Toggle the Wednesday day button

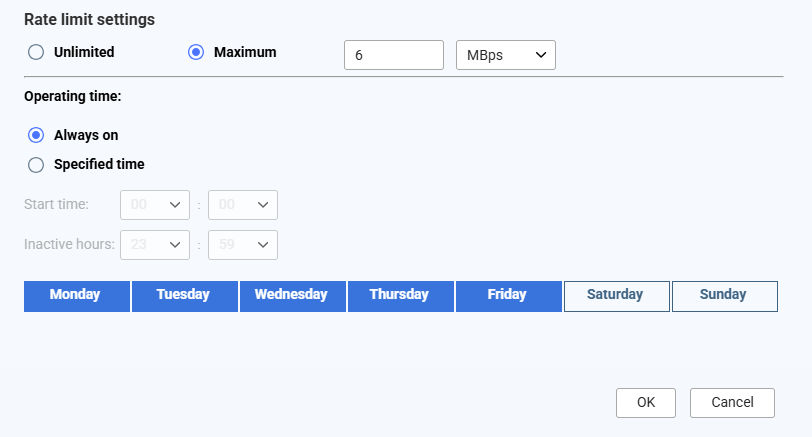[292, 295]
